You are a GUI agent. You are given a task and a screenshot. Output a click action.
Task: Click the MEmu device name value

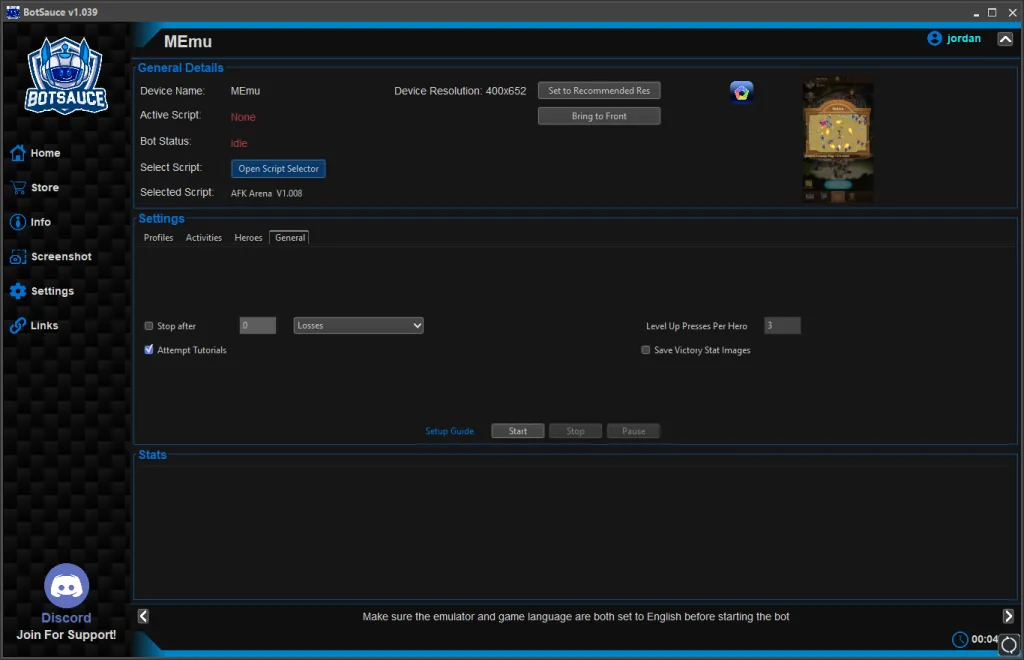pos(245,91)
